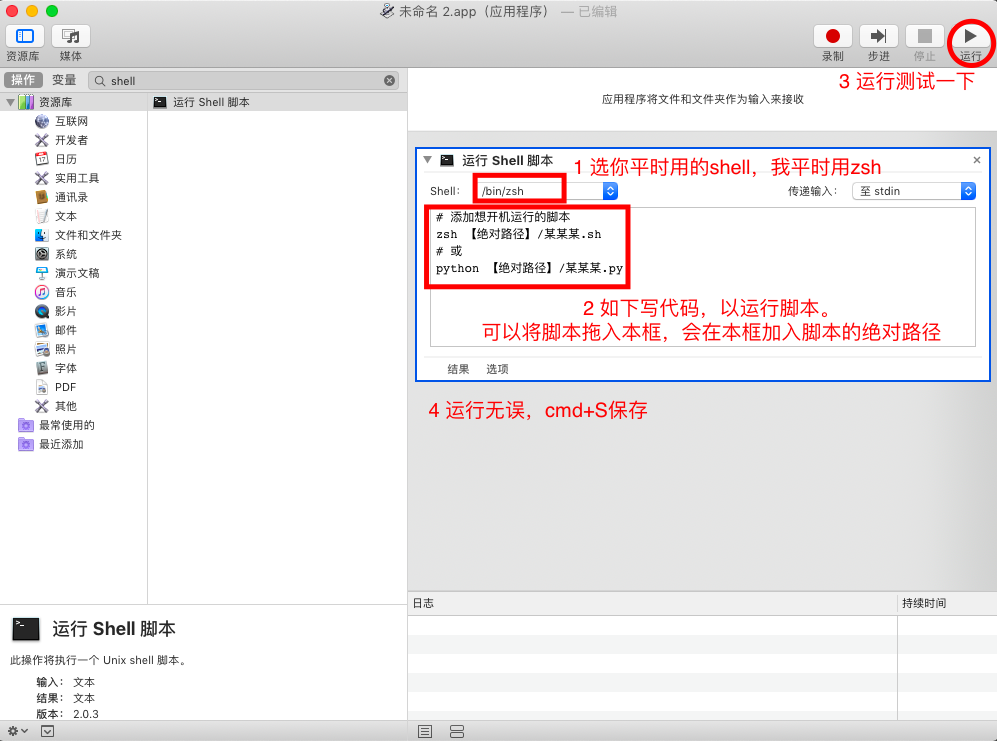Select the 实用工具 category
Image resolution: width=997 pixels, height=741 pixels.
(x=77, y=178)
